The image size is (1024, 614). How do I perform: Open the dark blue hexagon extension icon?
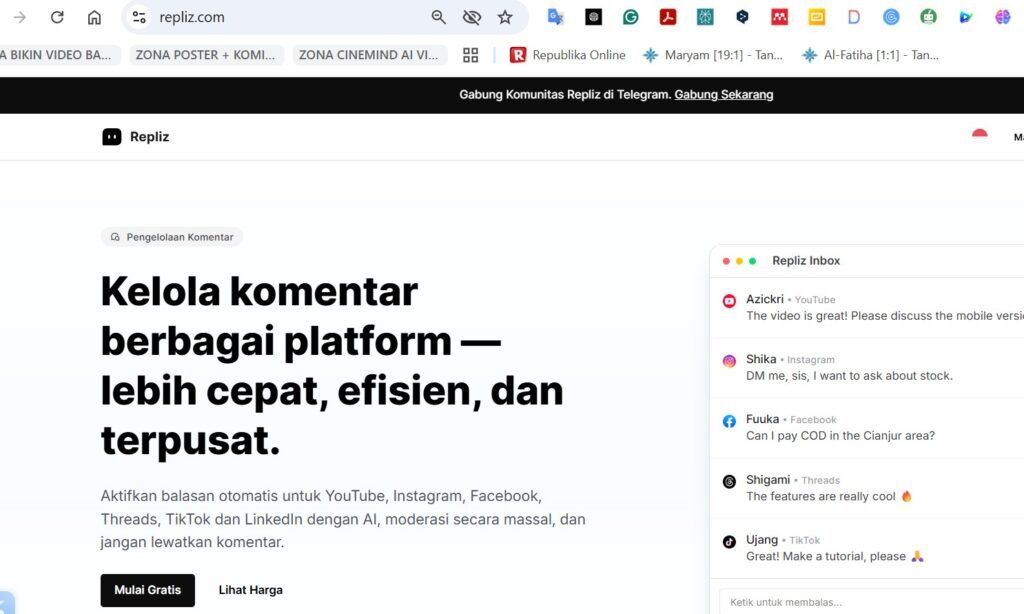(x=742, y=17)
